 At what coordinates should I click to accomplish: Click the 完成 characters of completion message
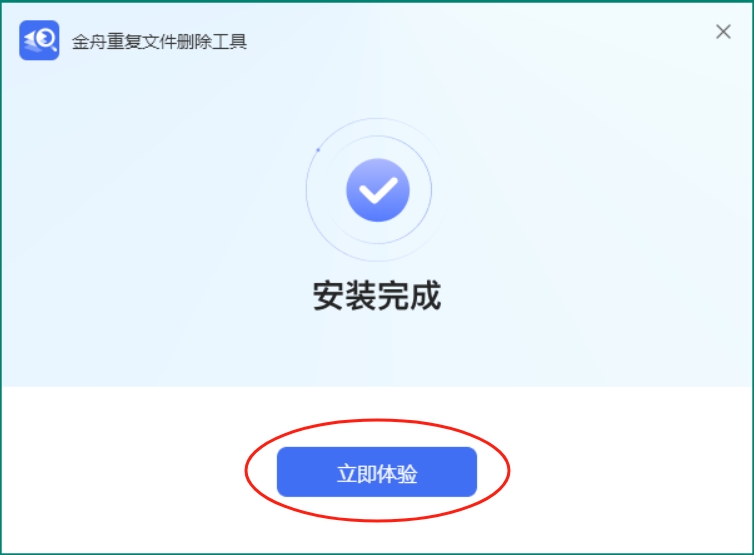pyautogui.click(x=409, y=295)
